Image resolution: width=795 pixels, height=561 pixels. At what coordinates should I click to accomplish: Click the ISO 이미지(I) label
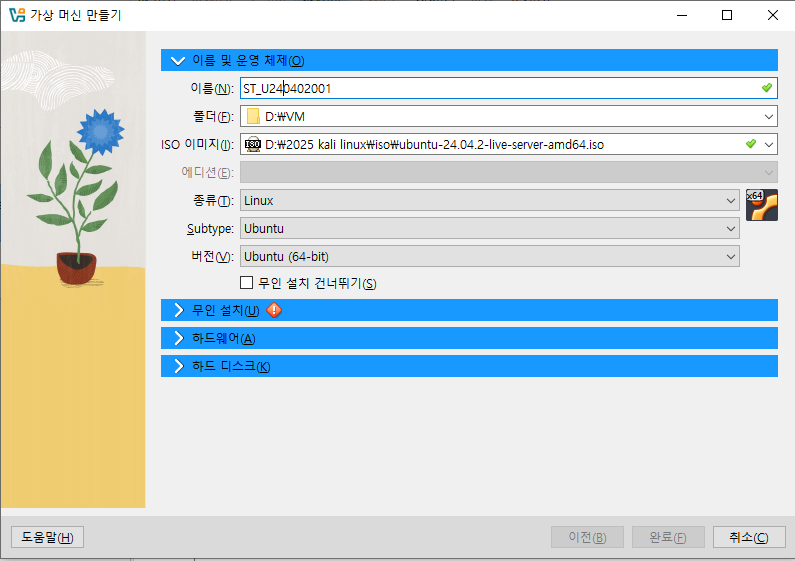pos(197,145)
